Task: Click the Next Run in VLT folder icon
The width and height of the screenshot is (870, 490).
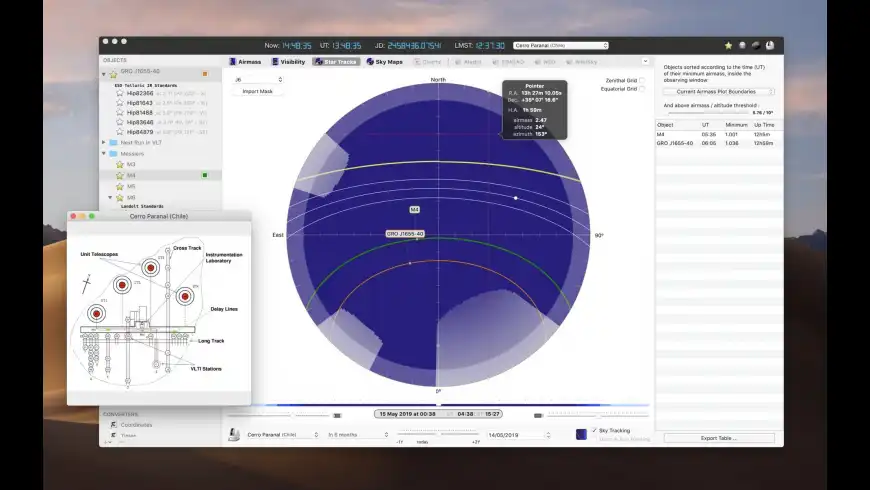Action: pos(112,142)
